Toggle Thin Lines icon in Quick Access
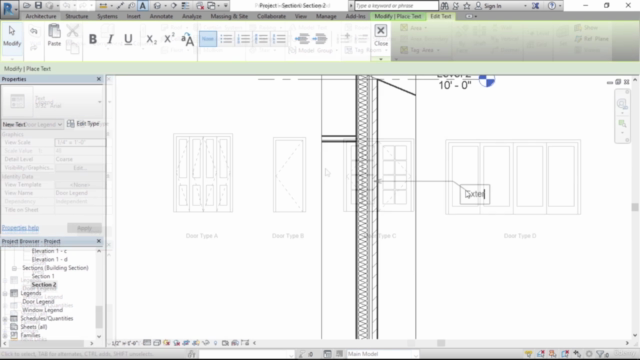640x360 pixels. (x=185, y=6)
